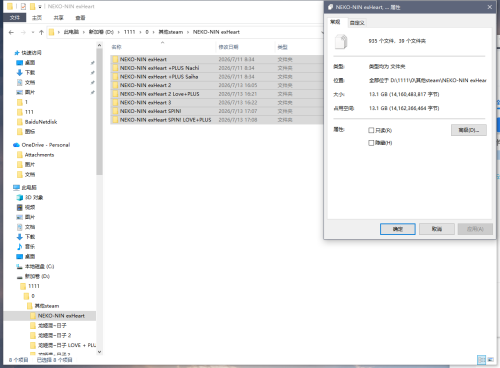Expand the chevron after 此电脑 breadcrumb
Screen dimensions: 500x368
(84, 32)
